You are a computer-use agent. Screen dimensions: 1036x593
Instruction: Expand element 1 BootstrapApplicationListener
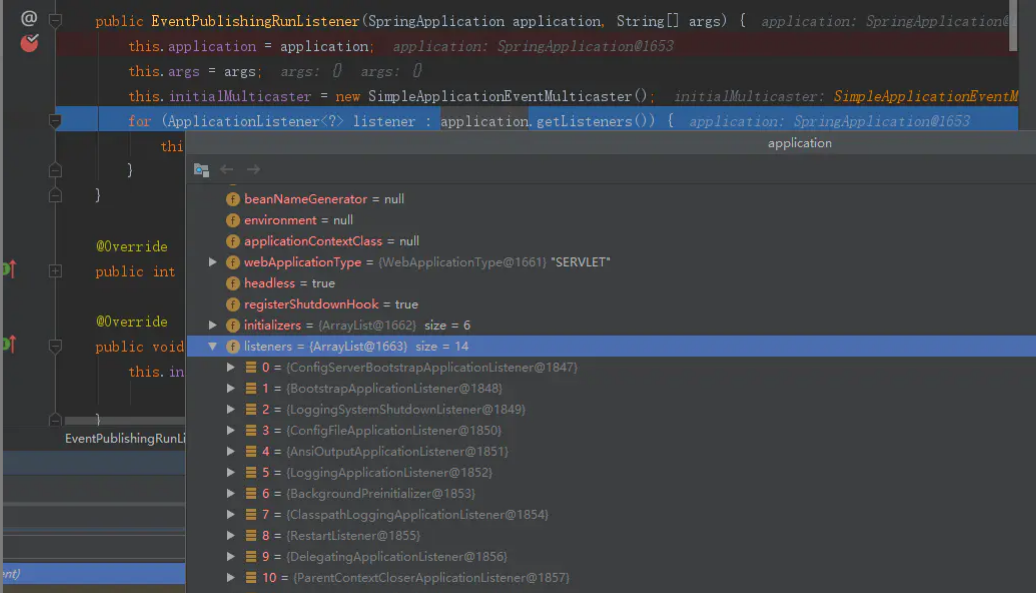[231, 388]
